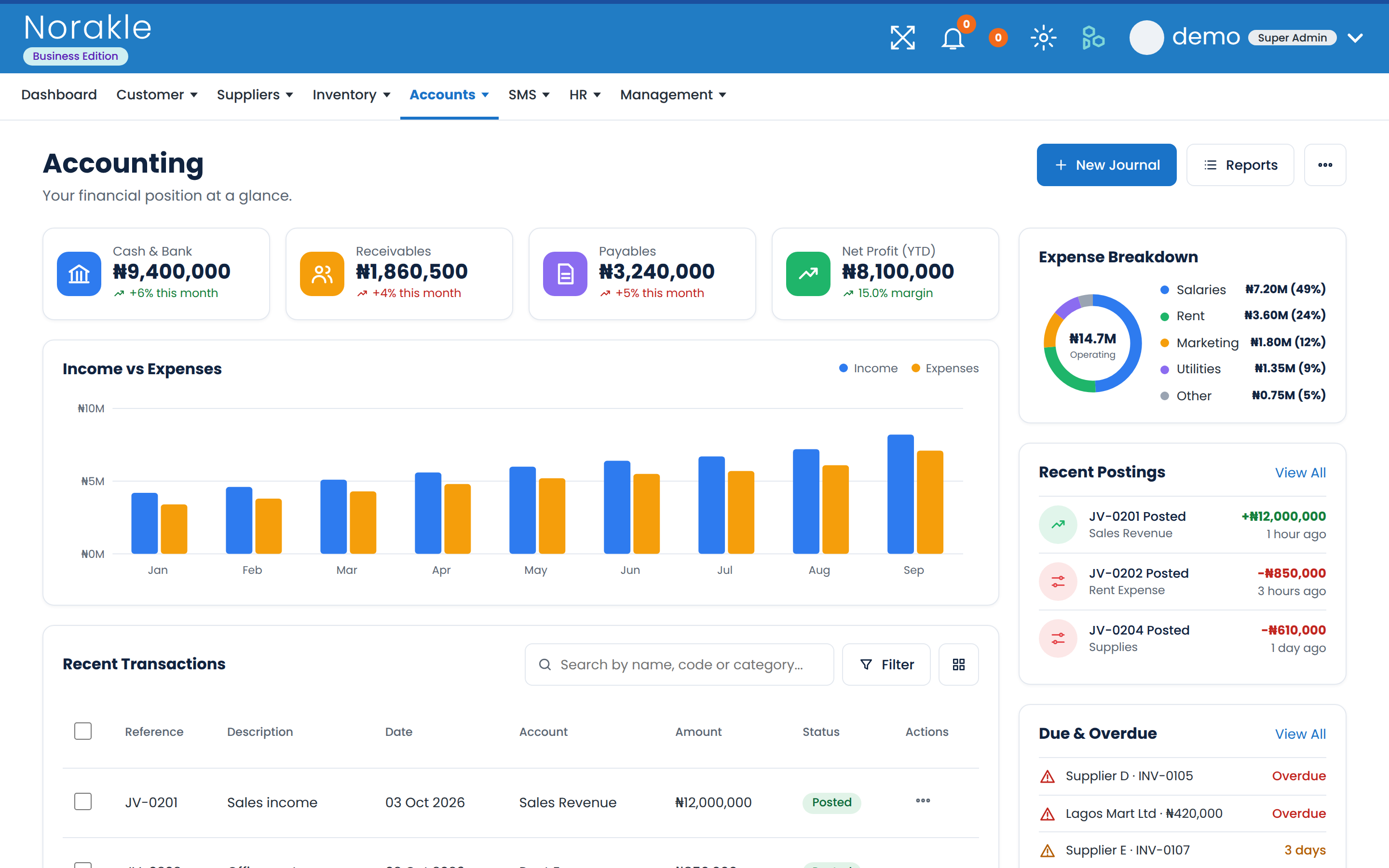
Task: Click the Receivables people icon
Action: [322, 274]
